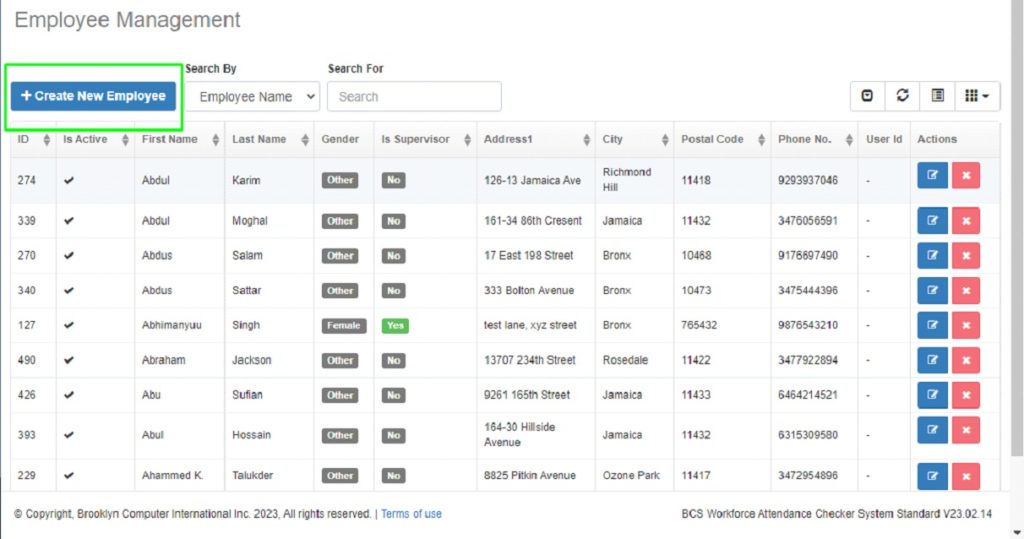Viewport: 1024px width, 539px height.
Task: Click Create New Employee button
Action: tap(93, 96)
